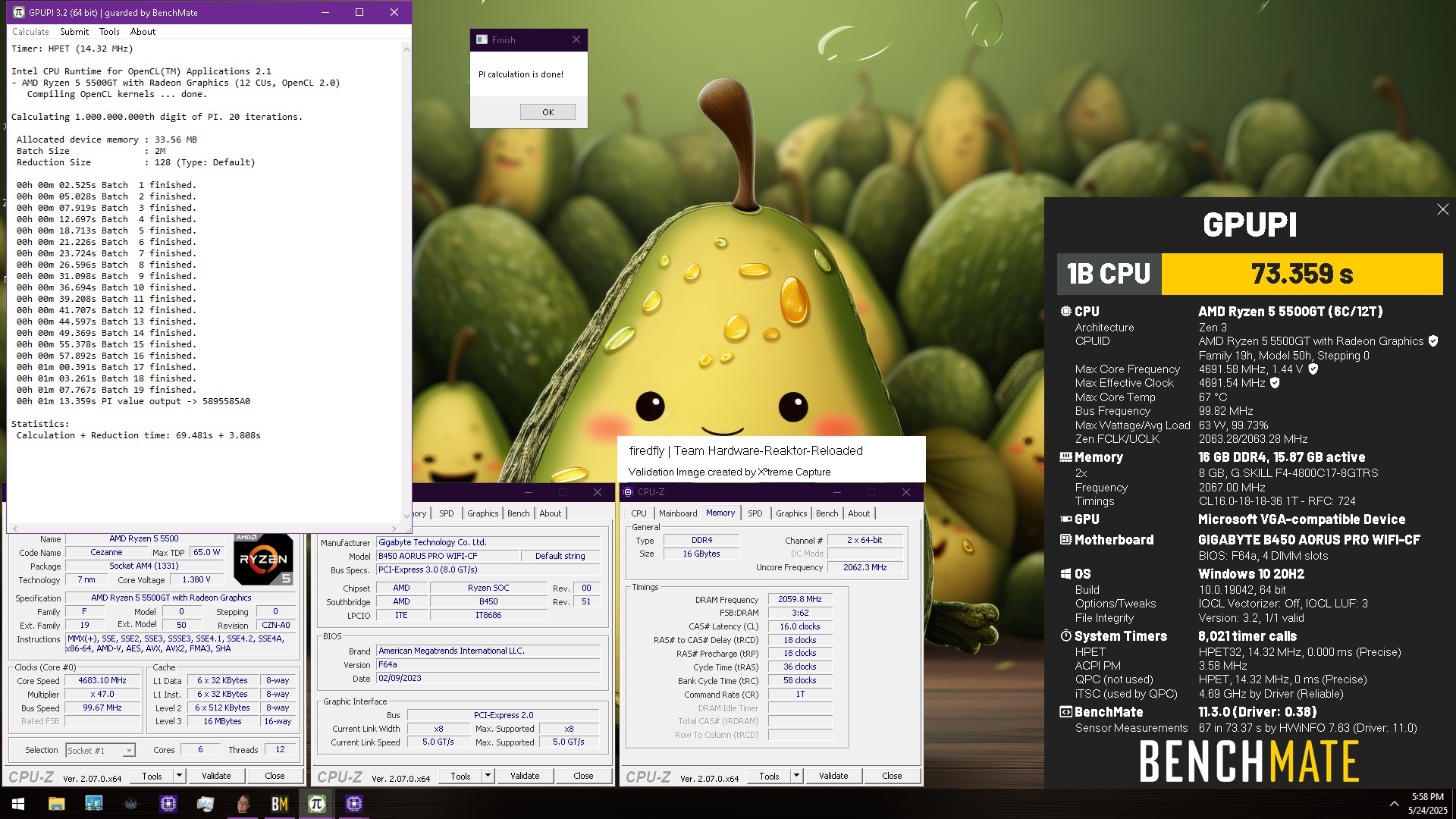
Task: Click the 73.359 s result score
Action: pos(1302,274)
